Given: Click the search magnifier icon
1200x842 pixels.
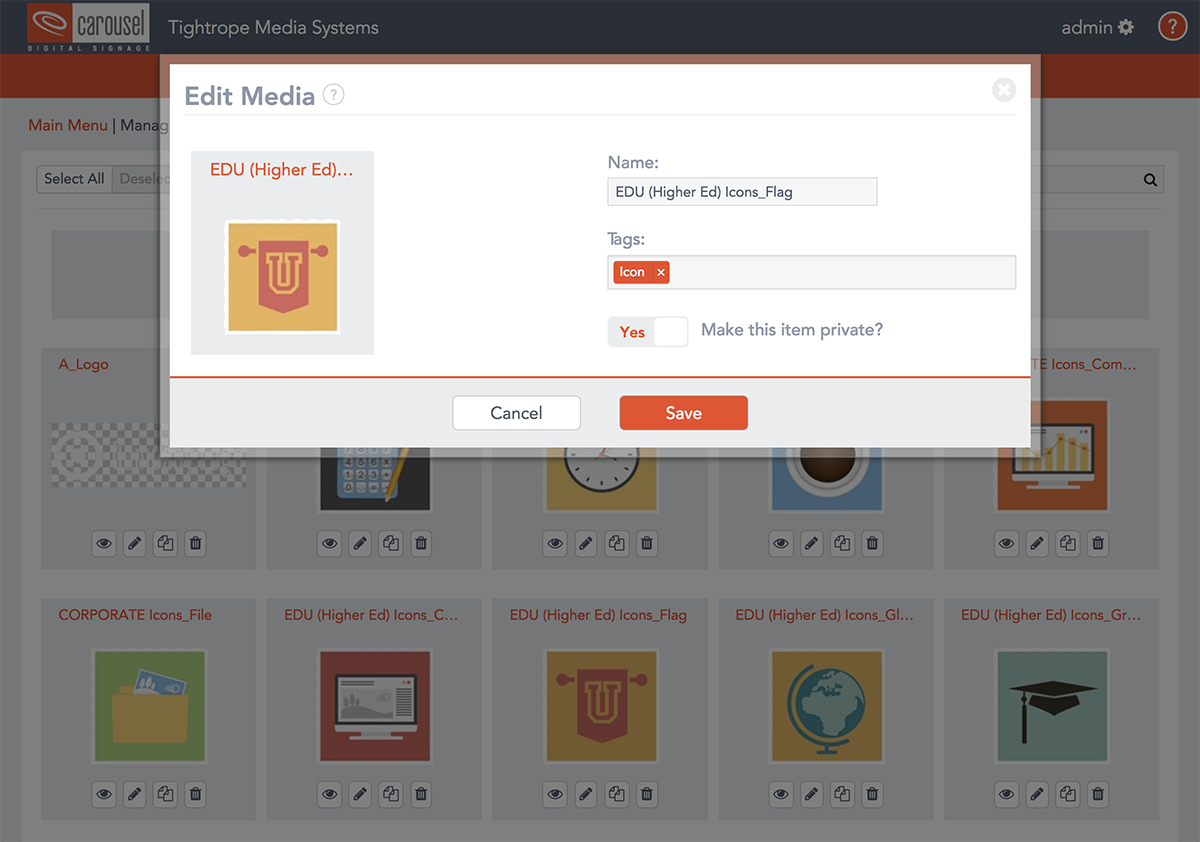Looking at the screenshot, I should pos(1150,180).
